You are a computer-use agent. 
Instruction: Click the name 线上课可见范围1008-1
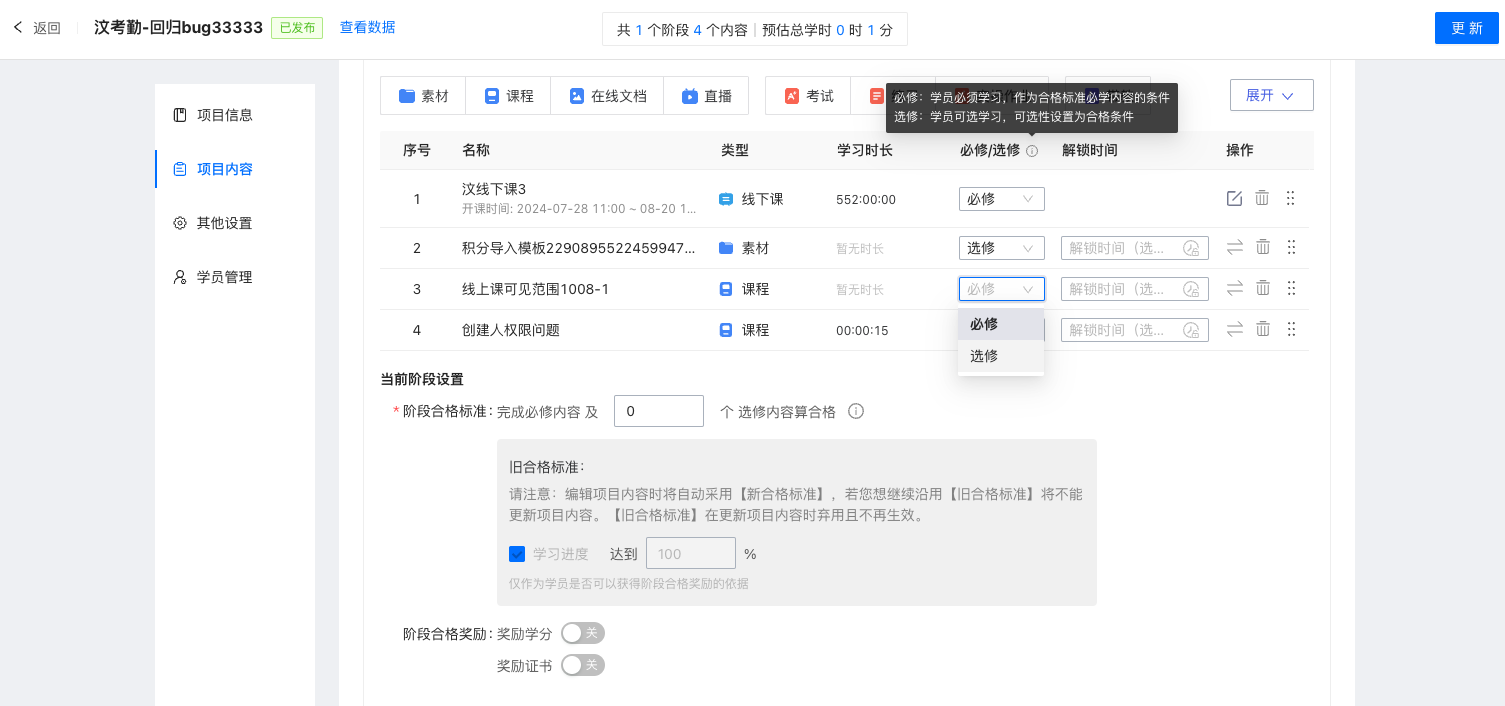pos(535,289)
